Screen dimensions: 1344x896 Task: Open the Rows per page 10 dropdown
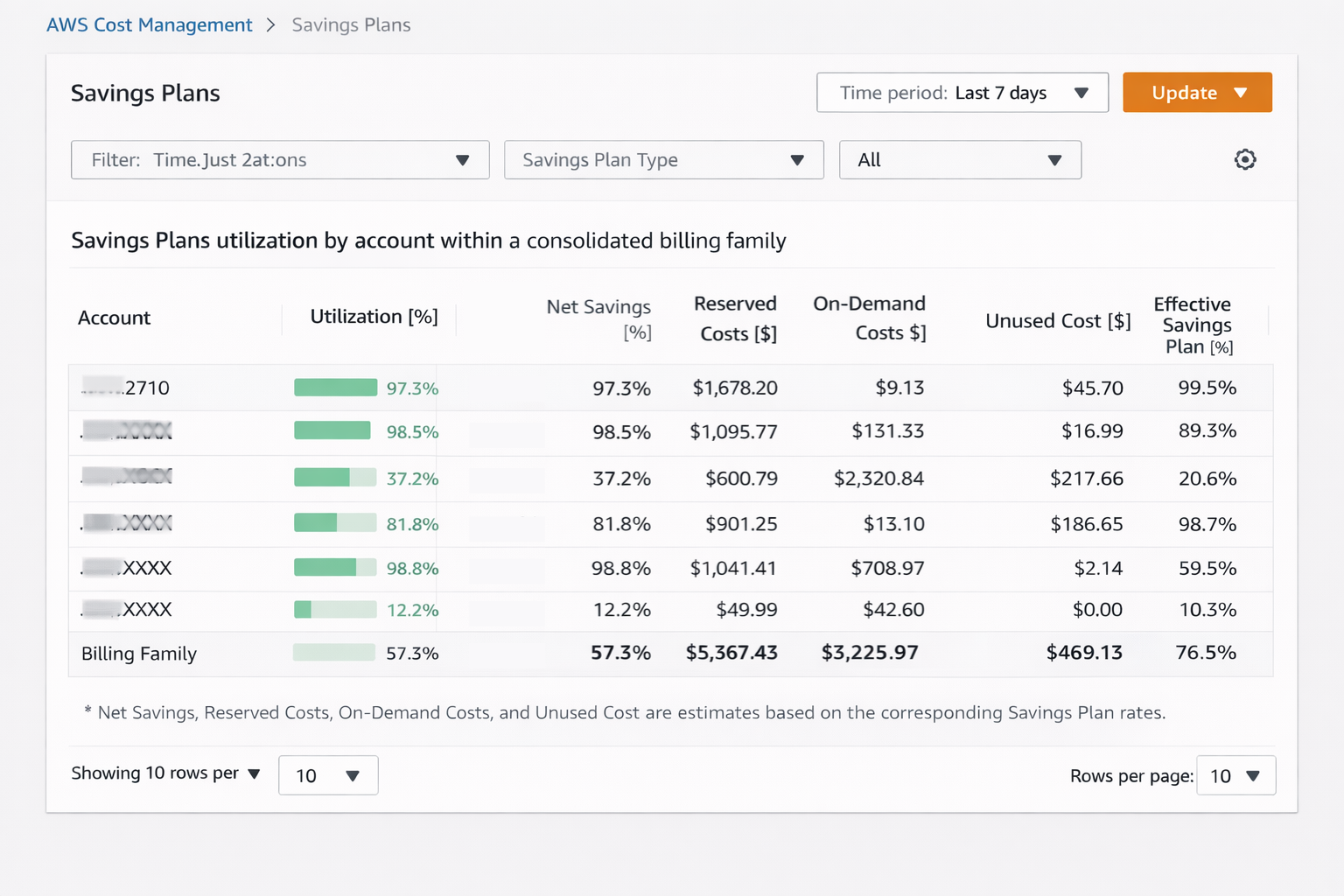pyautogui.click(x=1235, y=776)
